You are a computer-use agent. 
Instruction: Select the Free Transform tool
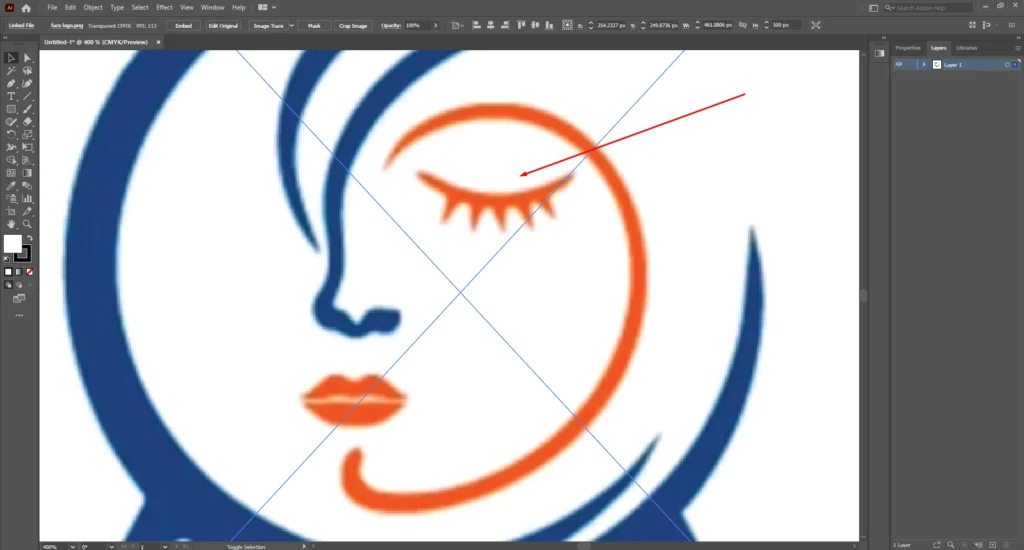(x=27, y=148)
